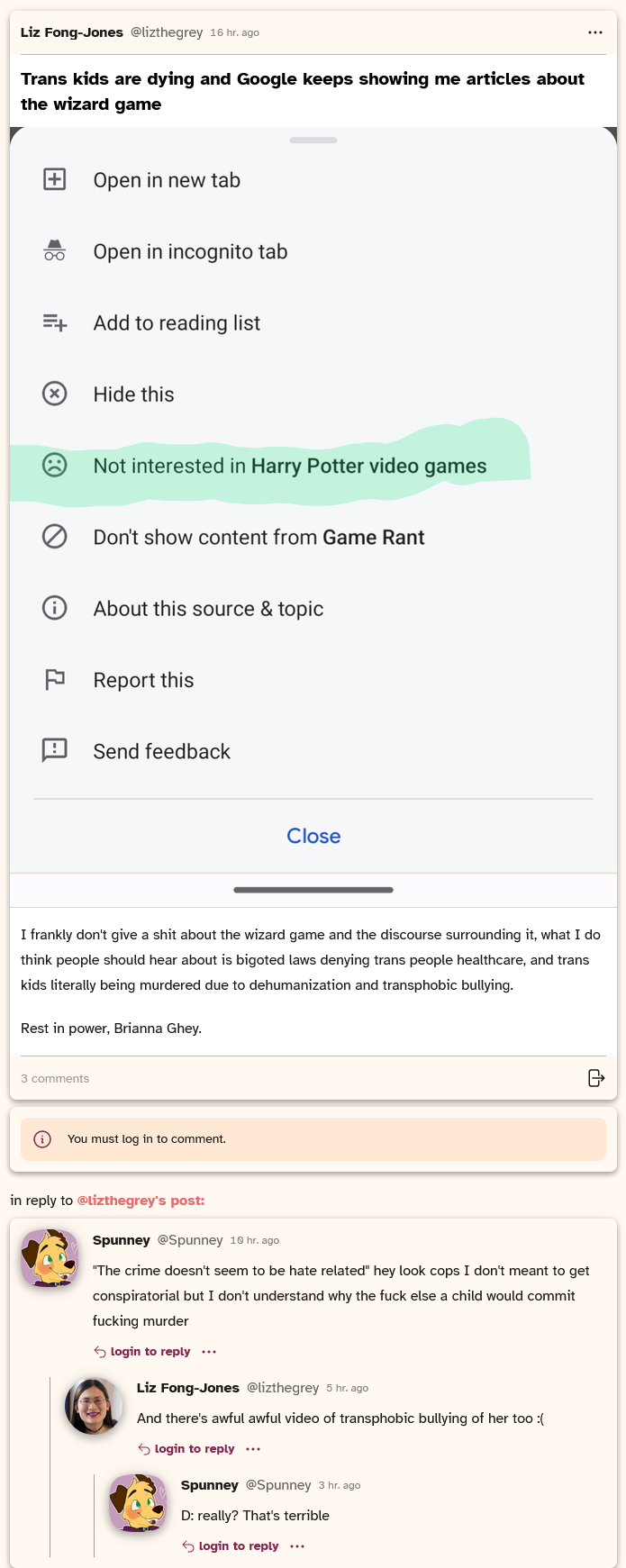626x1568 pixels.
Task: Click the 'Rest in power, Brianna Ghey.' line
Action: coord(111,1028)
